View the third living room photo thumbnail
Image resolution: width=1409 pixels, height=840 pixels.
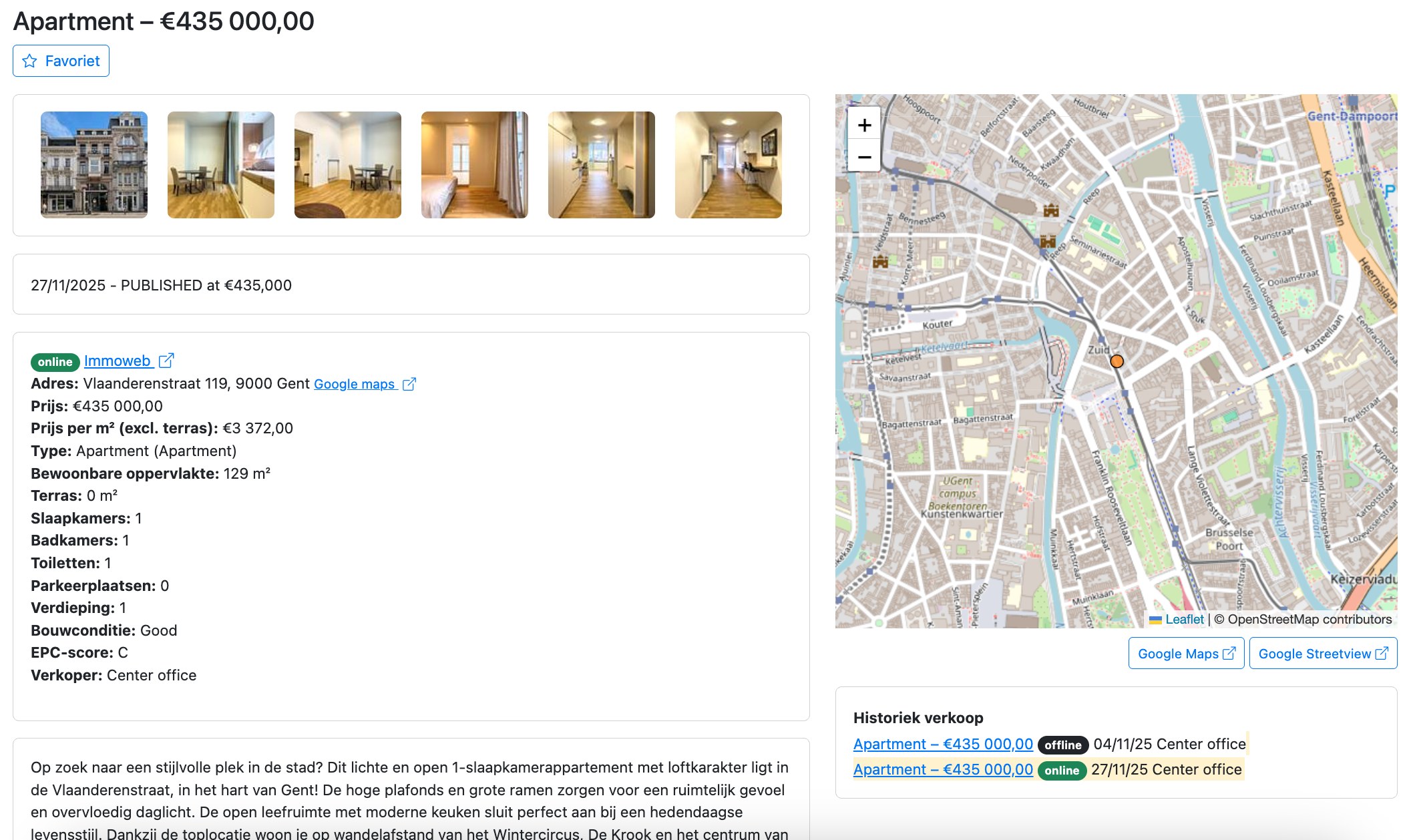[x=348, y=165]
